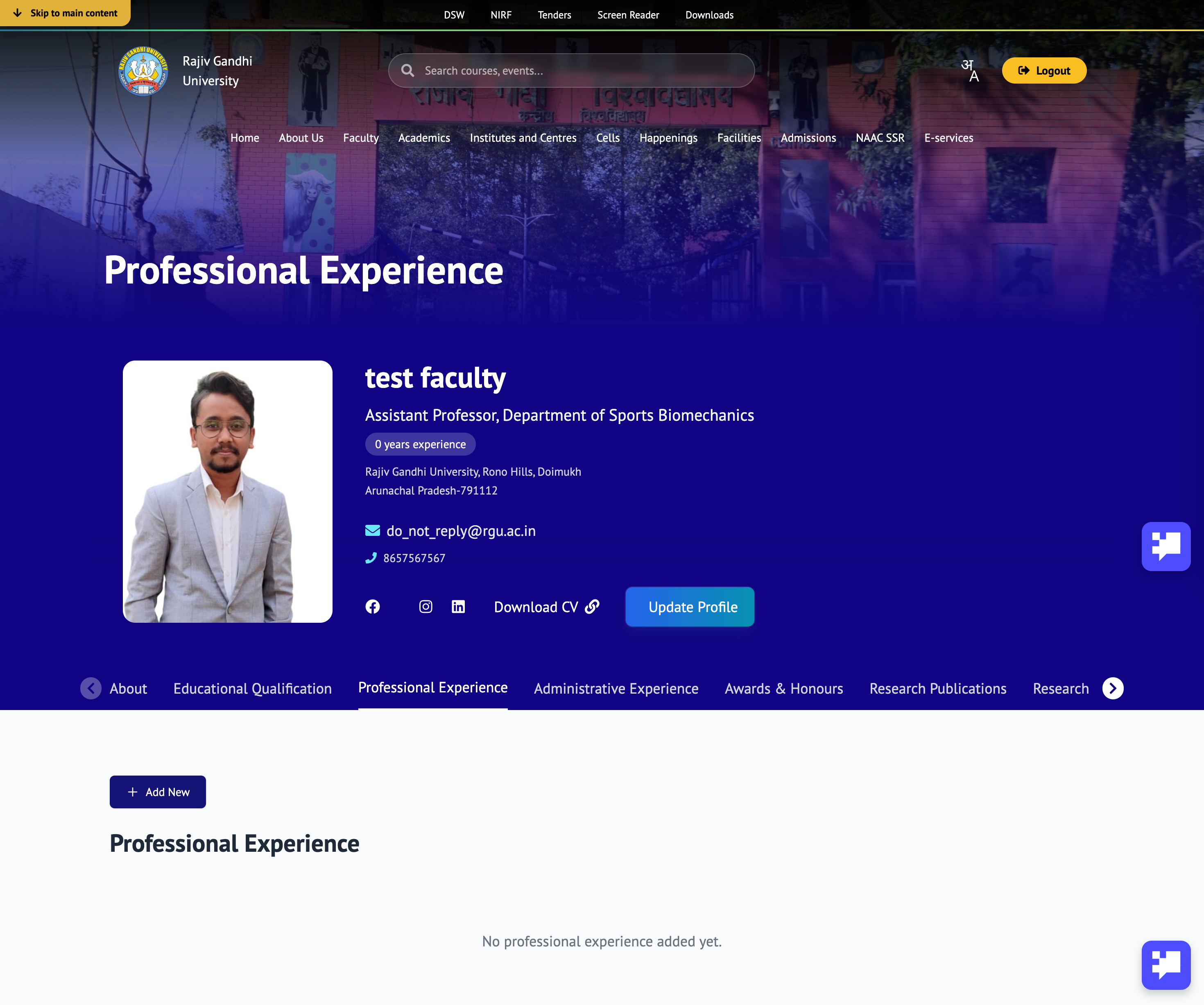Open the NAAC SSR menu item
The width and height of the screenshot is (1204, 1005).
click(x=880, y=138)
